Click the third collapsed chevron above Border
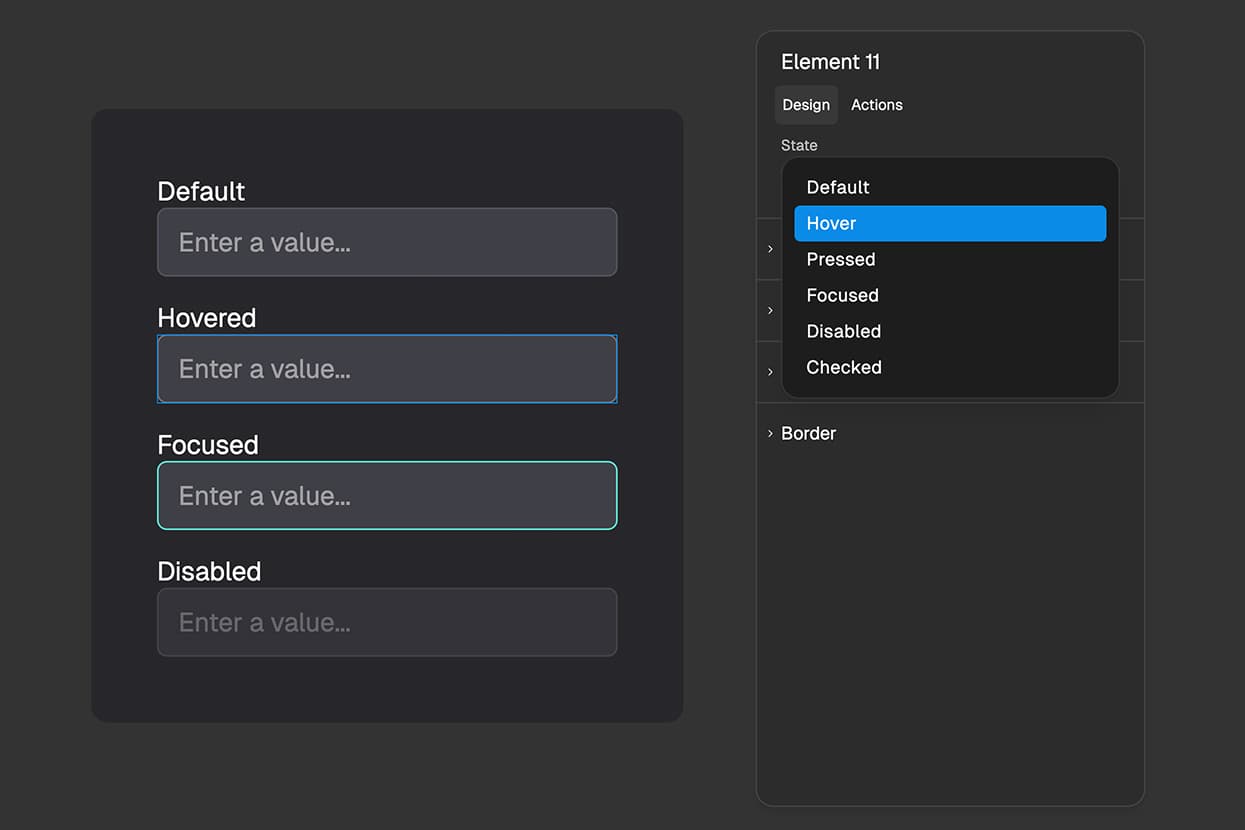The height and width of the screenshot is (830, 1245). [x=769, y=371]
